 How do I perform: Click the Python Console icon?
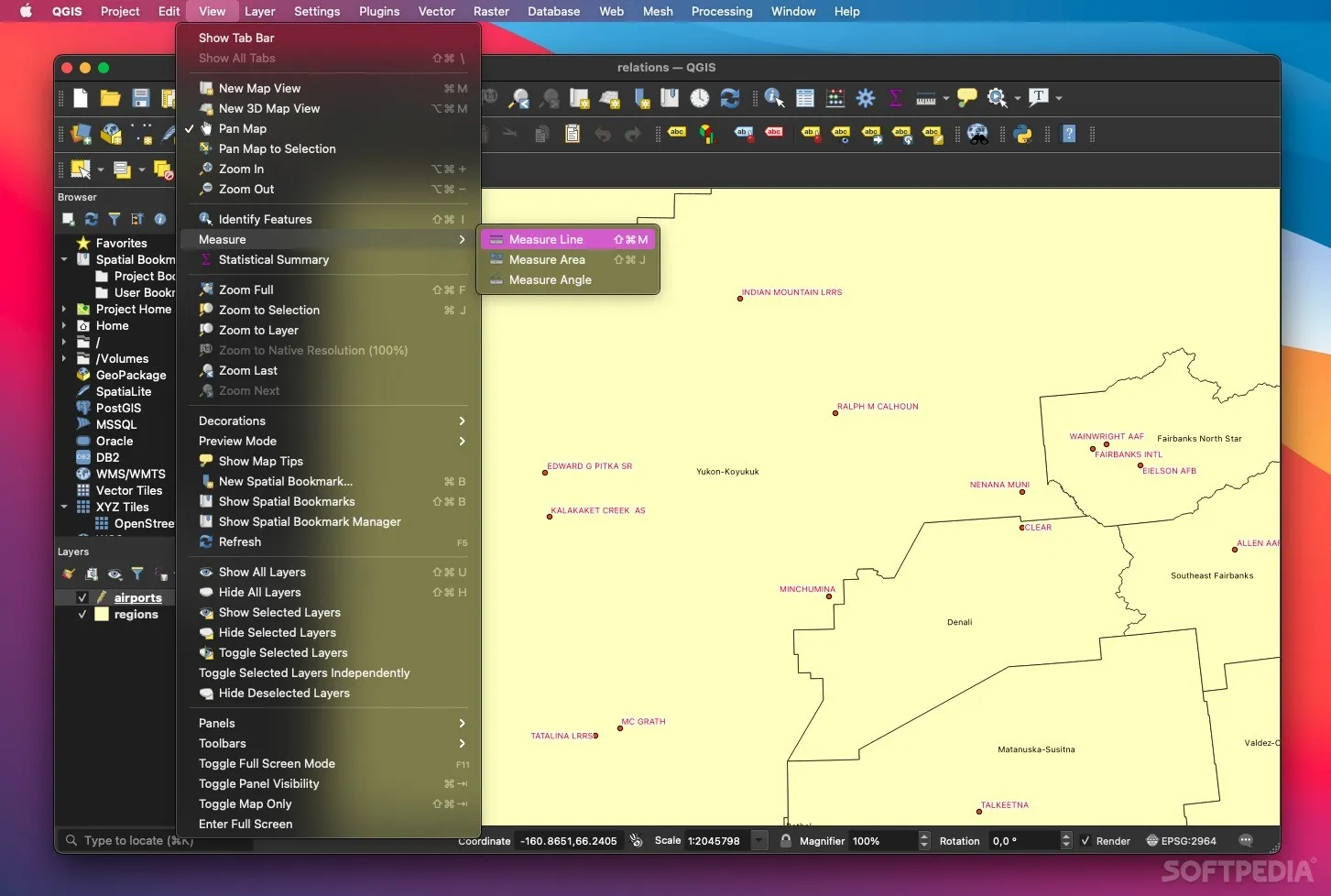click(x=1023, y=134)
